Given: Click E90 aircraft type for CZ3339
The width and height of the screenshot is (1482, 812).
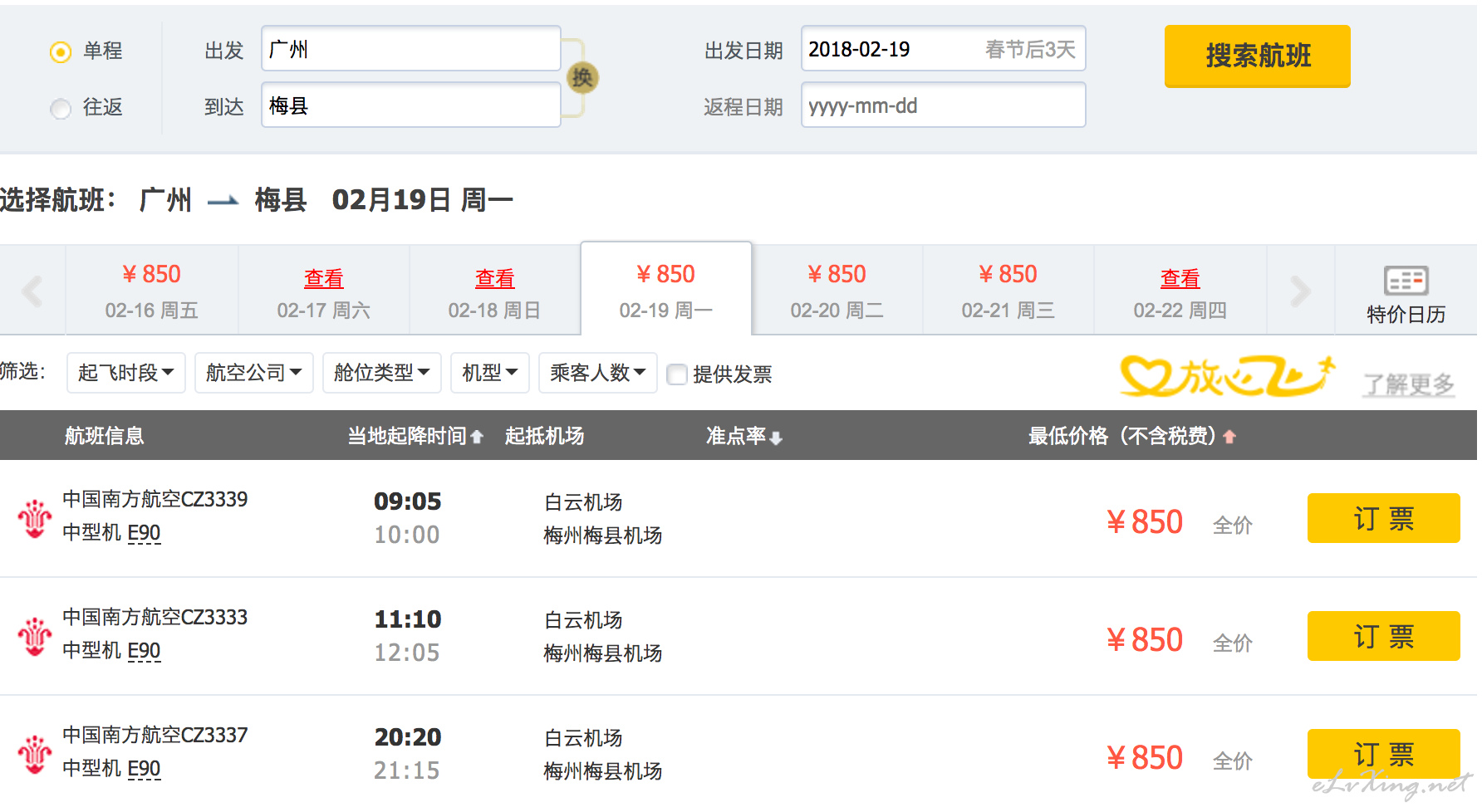Looking at the screenshot, I should click(145, 533).
